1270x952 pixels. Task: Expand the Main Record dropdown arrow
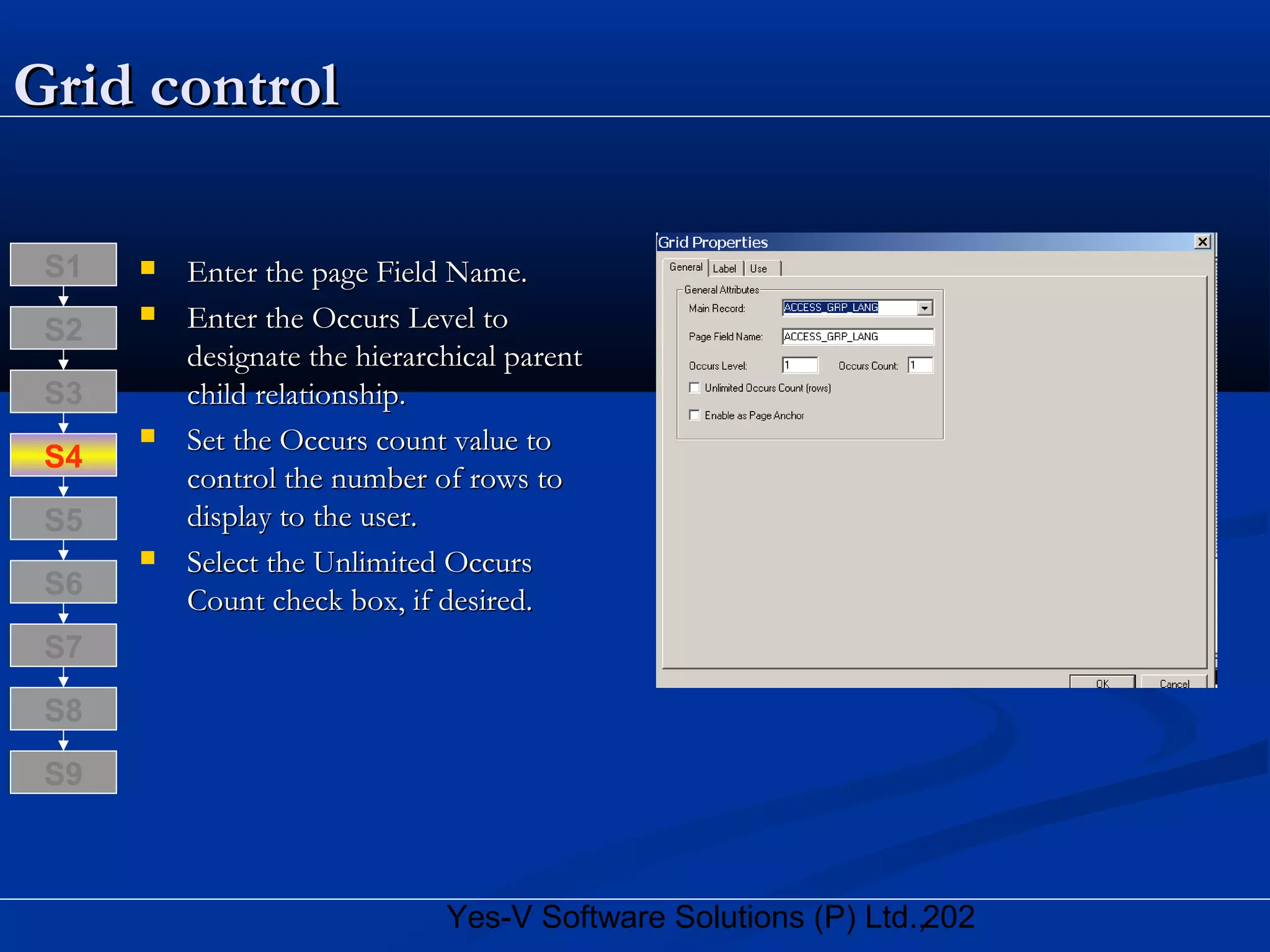pyautogui.click(x=925, y=308)
